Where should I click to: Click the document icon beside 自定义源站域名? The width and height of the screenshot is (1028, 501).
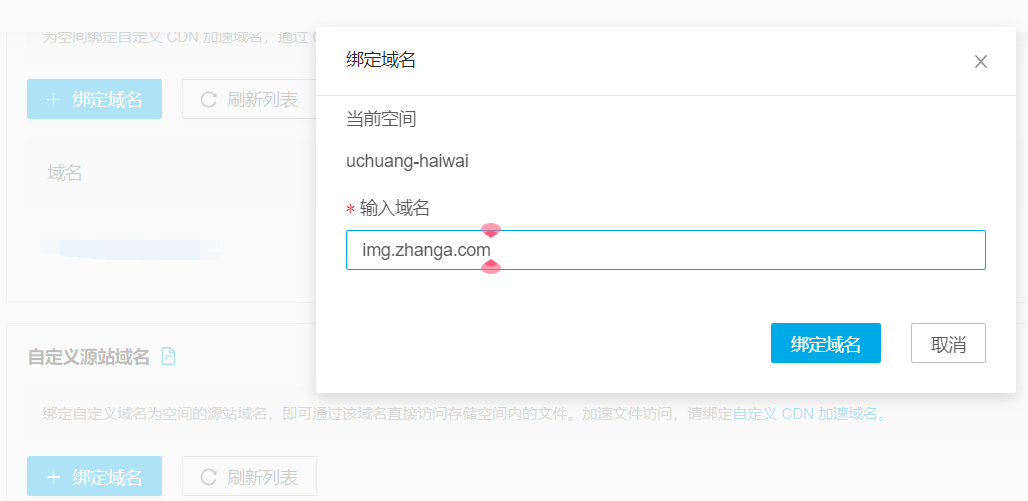pyautogui.click(x=168, y=356)
